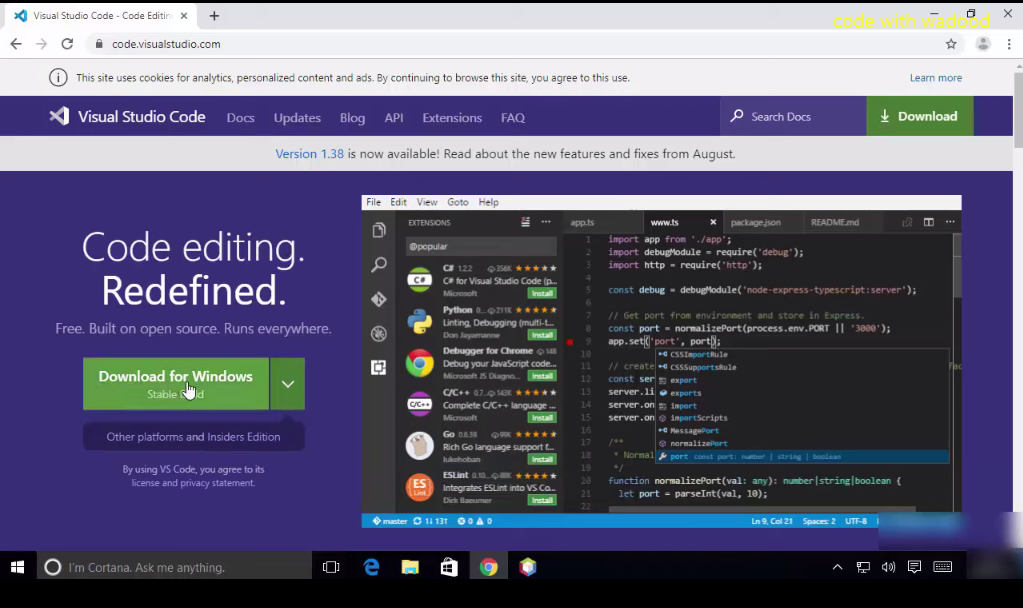Select the Visual Studio Code browser tab

pyautogui.click(x=101, y=16)
